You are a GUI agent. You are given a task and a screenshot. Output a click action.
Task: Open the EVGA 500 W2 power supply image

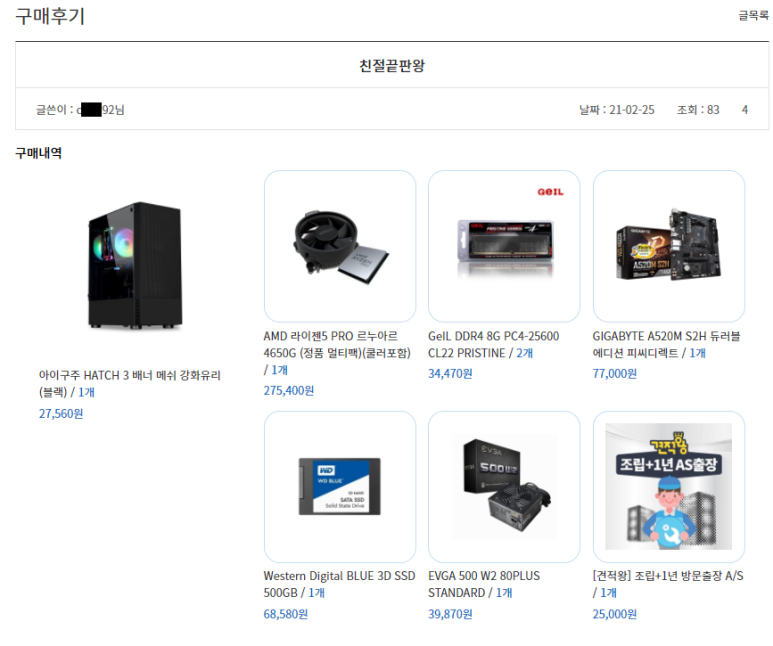pos(504,487)
